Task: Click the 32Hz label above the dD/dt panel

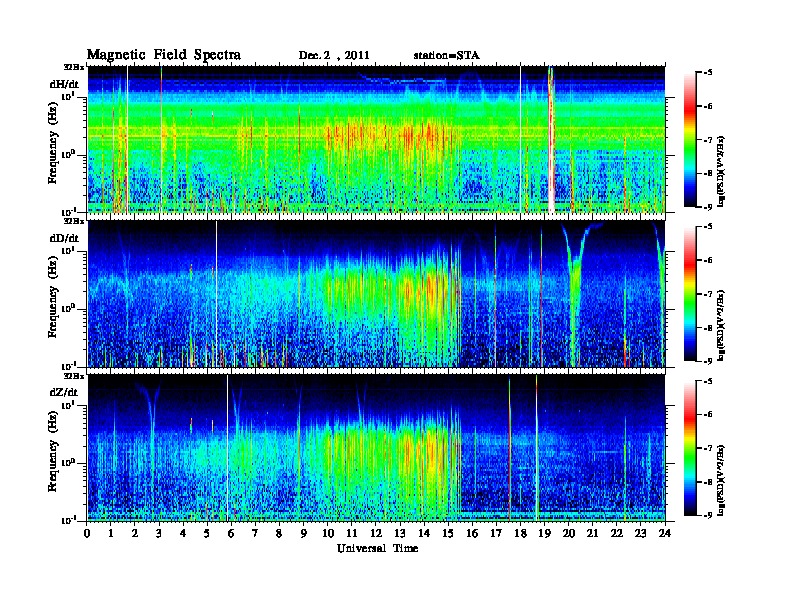Action: coord(74,221)
